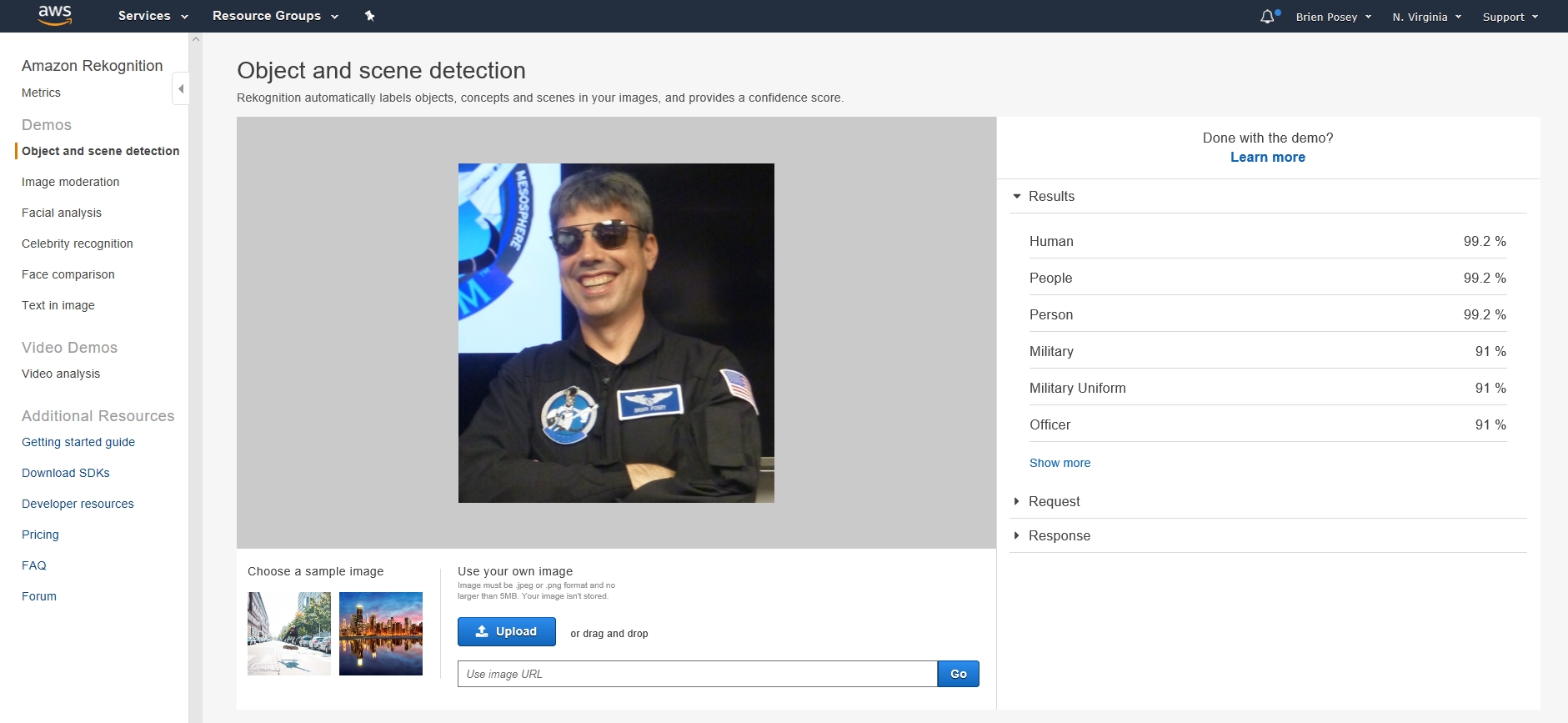Open the Image moderation demo
Viewport: 1568px width, 723px height.
point(70,182)
